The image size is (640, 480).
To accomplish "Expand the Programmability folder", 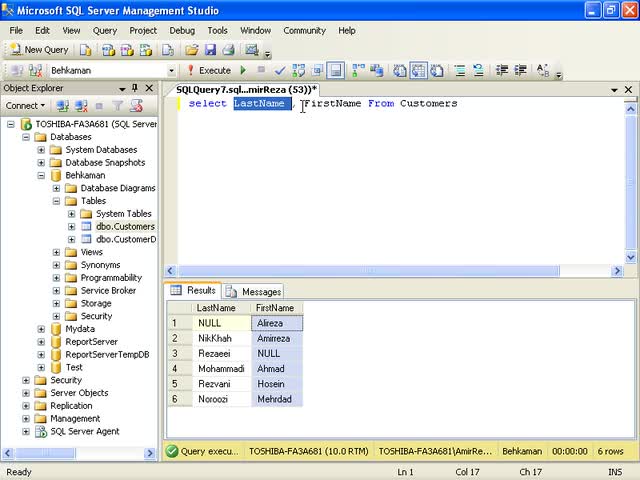I will 56,278.
